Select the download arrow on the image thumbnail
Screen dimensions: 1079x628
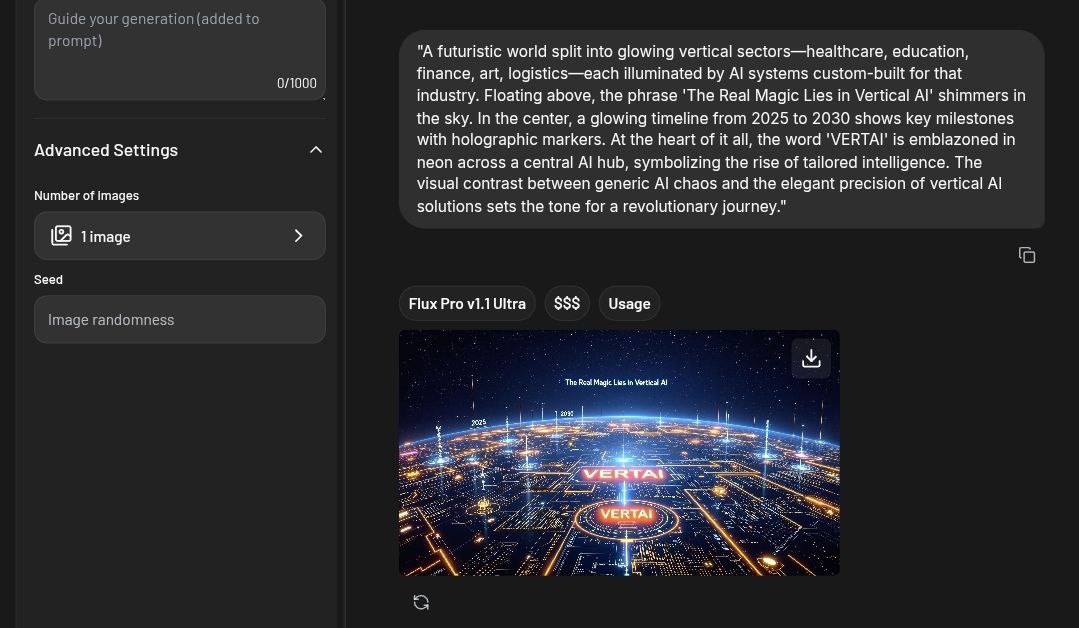(x=811, y=357)
